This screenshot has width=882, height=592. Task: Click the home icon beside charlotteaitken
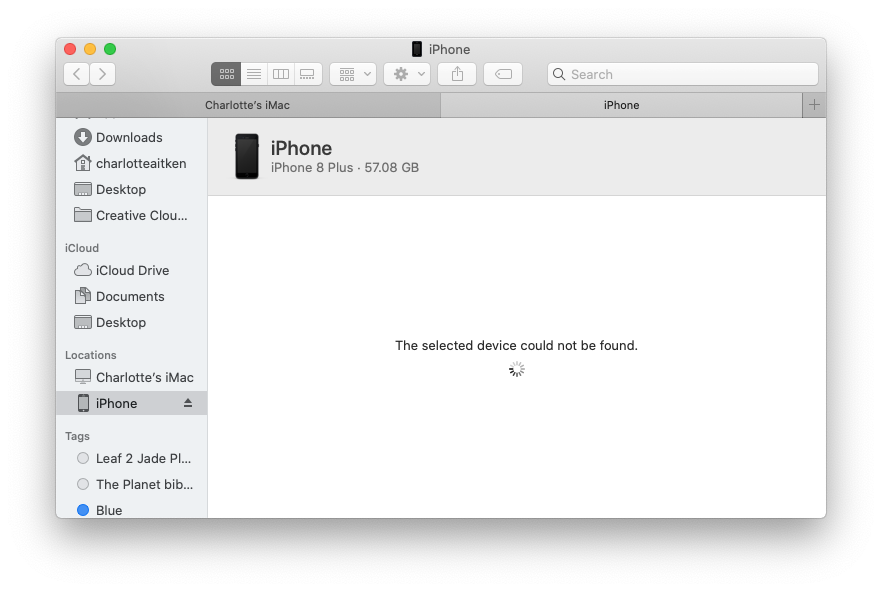[83, 163]
